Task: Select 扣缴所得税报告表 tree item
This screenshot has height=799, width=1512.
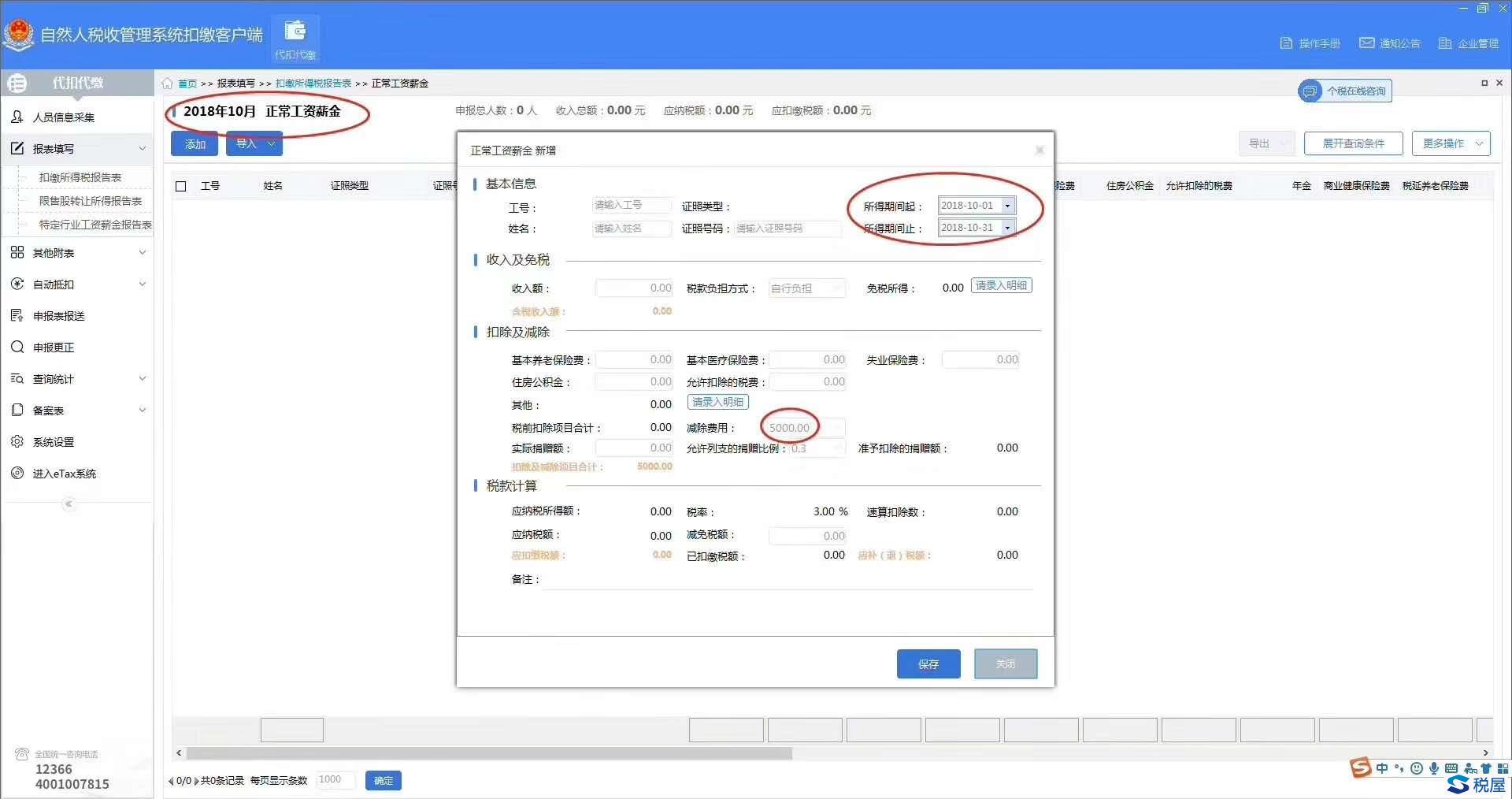Action: point(80,177)
